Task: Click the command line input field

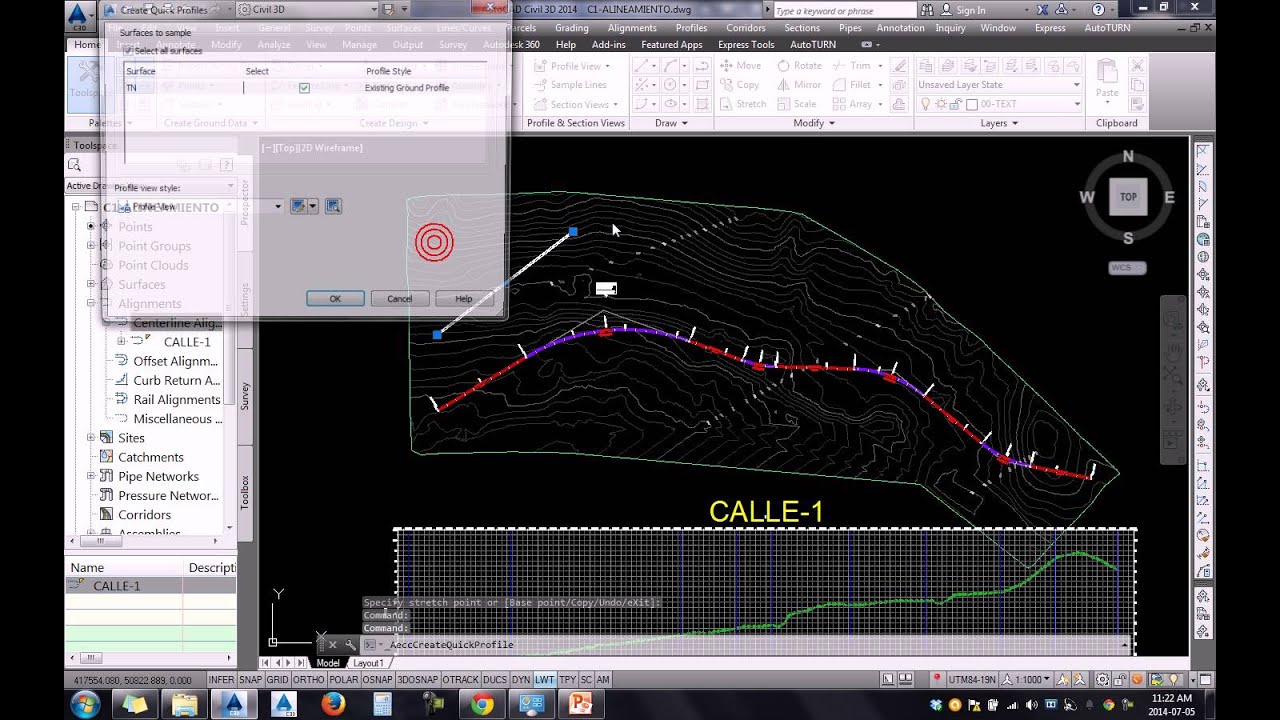Action: coord(750,645)
